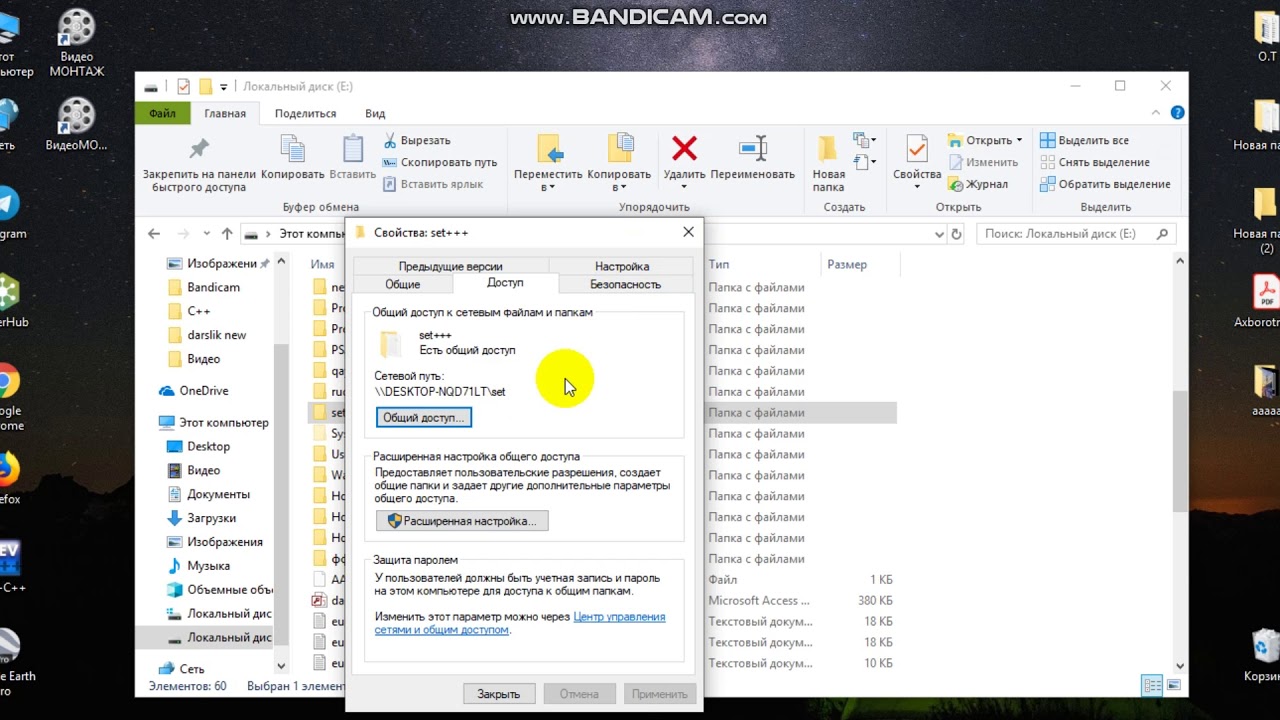This screenshot has height=720, width=1280.
Task: Click the red Delete (Удалить) icon
Action: click(x=684, y=149)
